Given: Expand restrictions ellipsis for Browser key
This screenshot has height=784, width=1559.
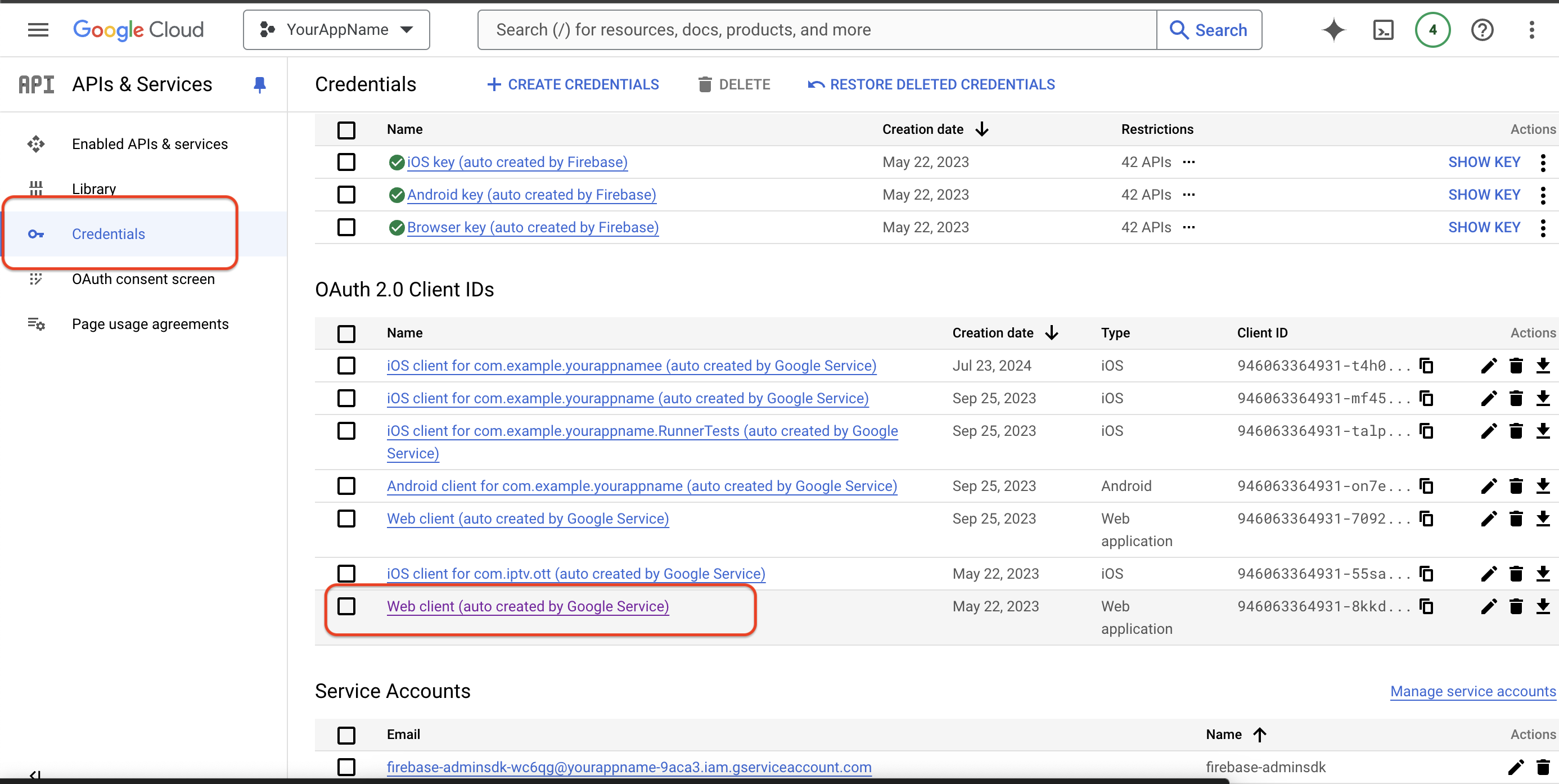Looking at the screenshot, I should pos(1188,228).
